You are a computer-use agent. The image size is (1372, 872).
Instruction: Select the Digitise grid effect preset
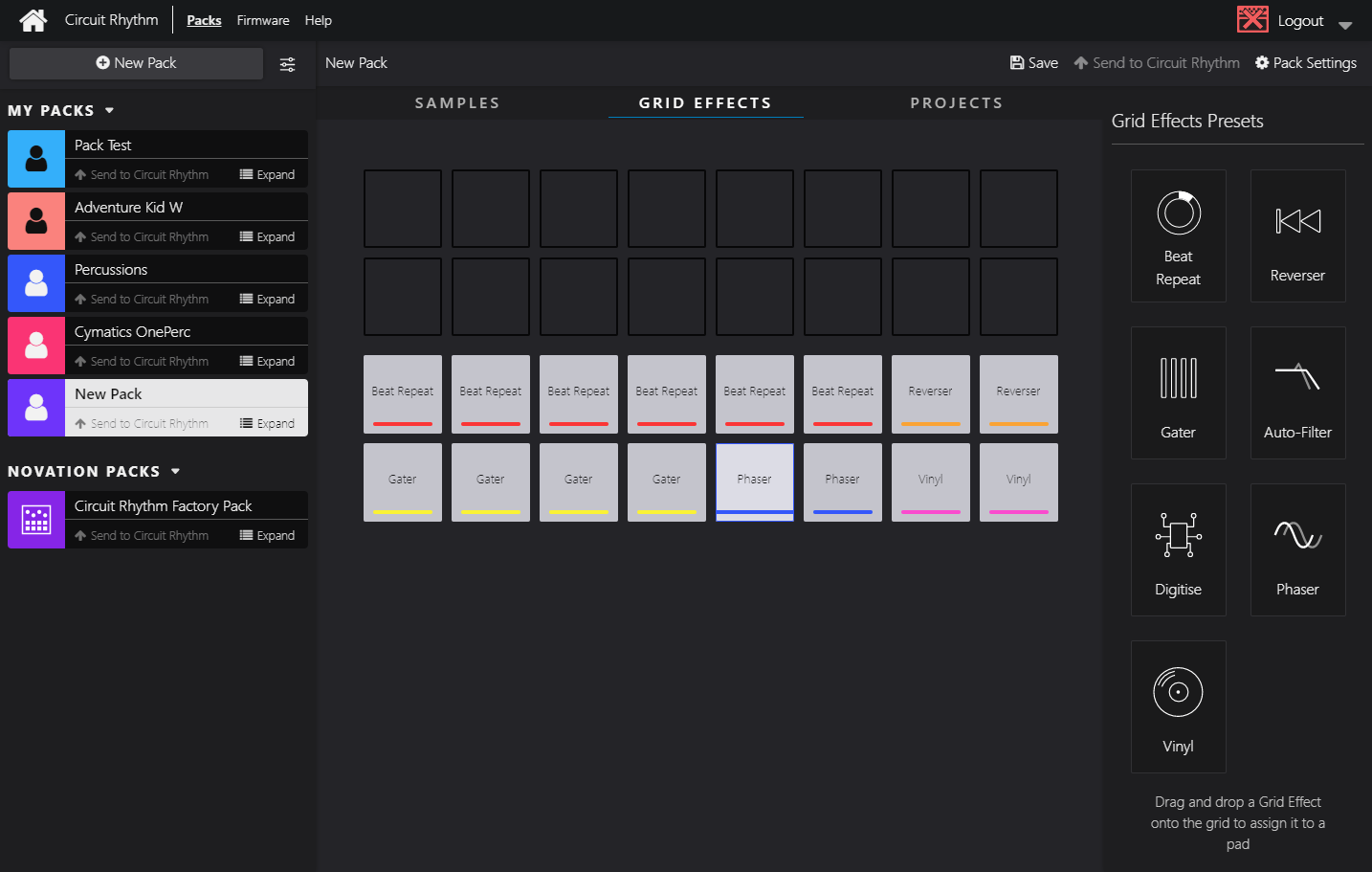(1178, 549)
